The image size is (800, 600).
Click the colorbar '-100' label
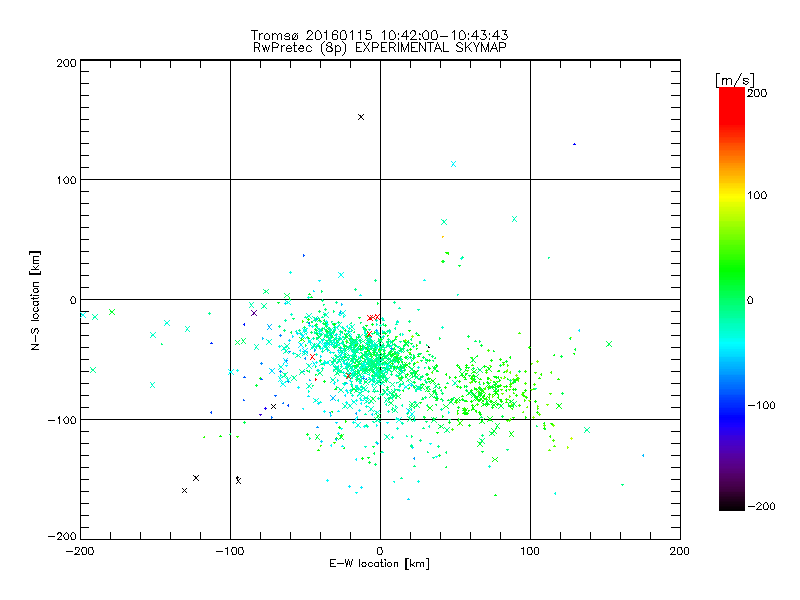[761, 405]
